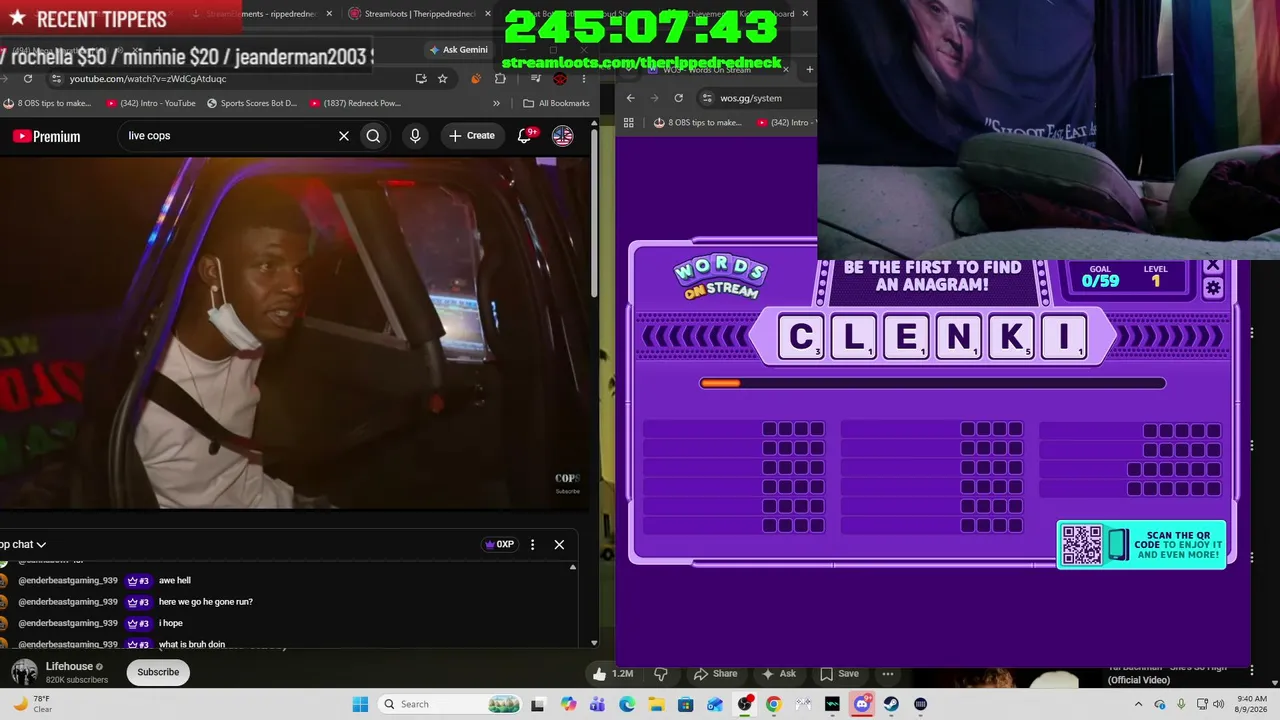Start voice search with the microphone icon
The width and height of the screenshot is (1280, 720).
pos(415,136)
